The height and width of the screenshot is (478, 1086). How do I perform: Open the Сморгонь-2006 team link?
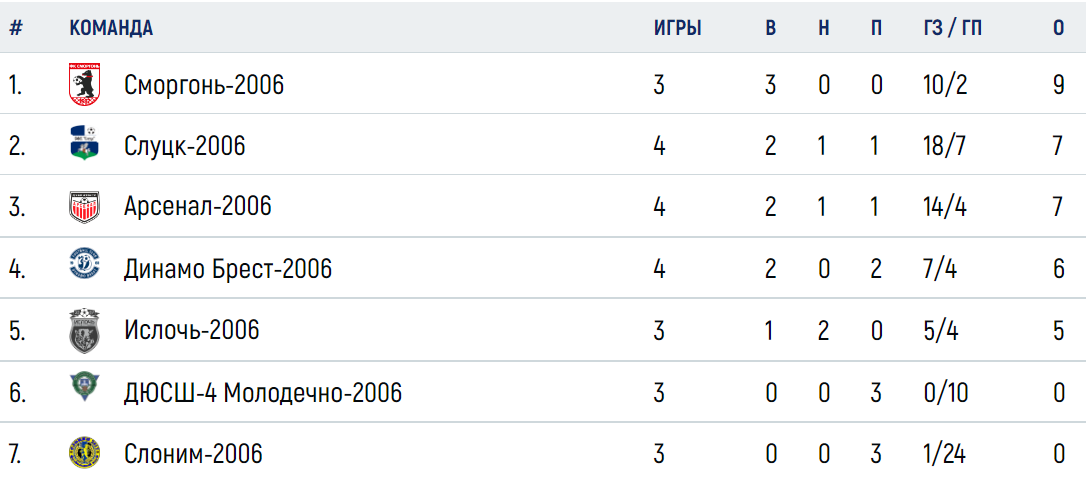204,85
